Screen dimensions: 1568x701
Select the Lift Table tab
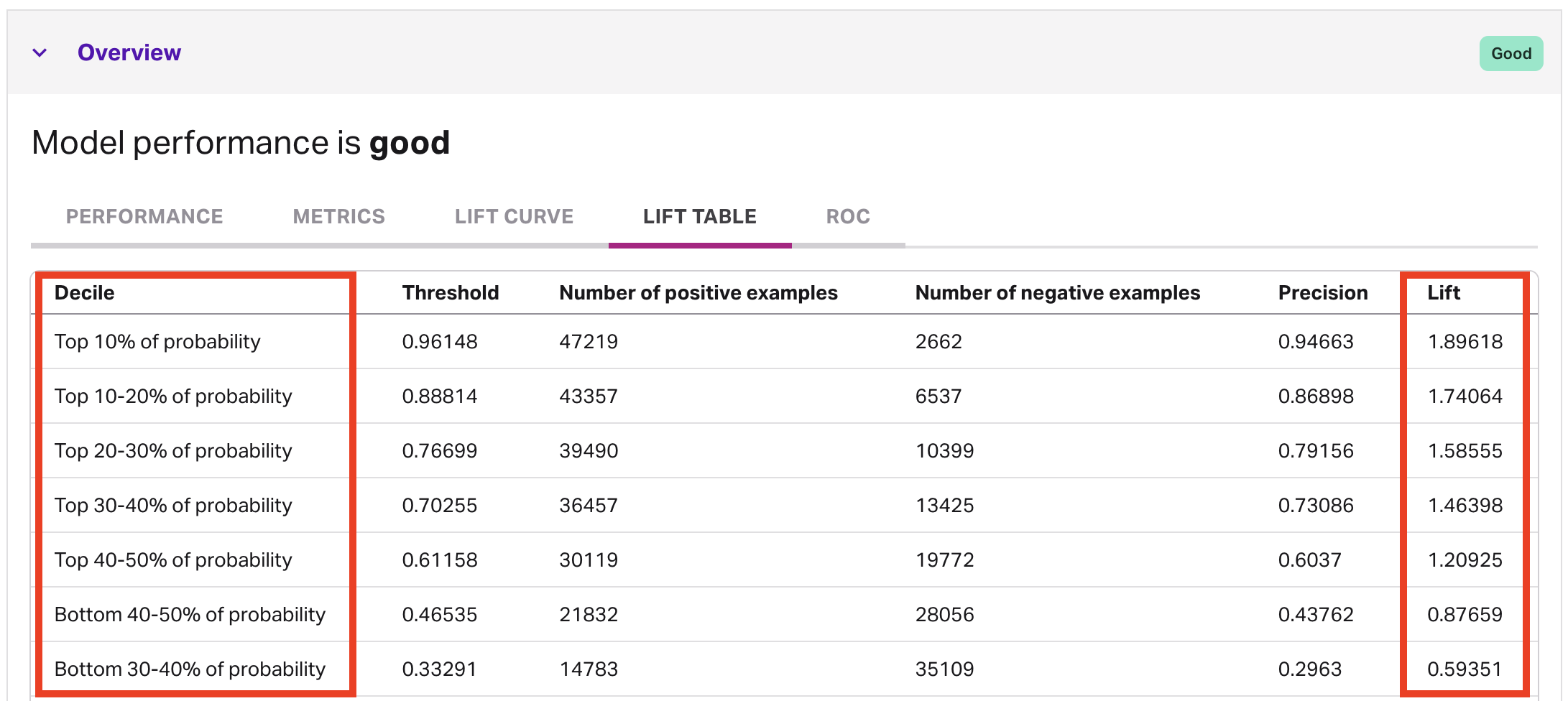[x=699, y=216]
